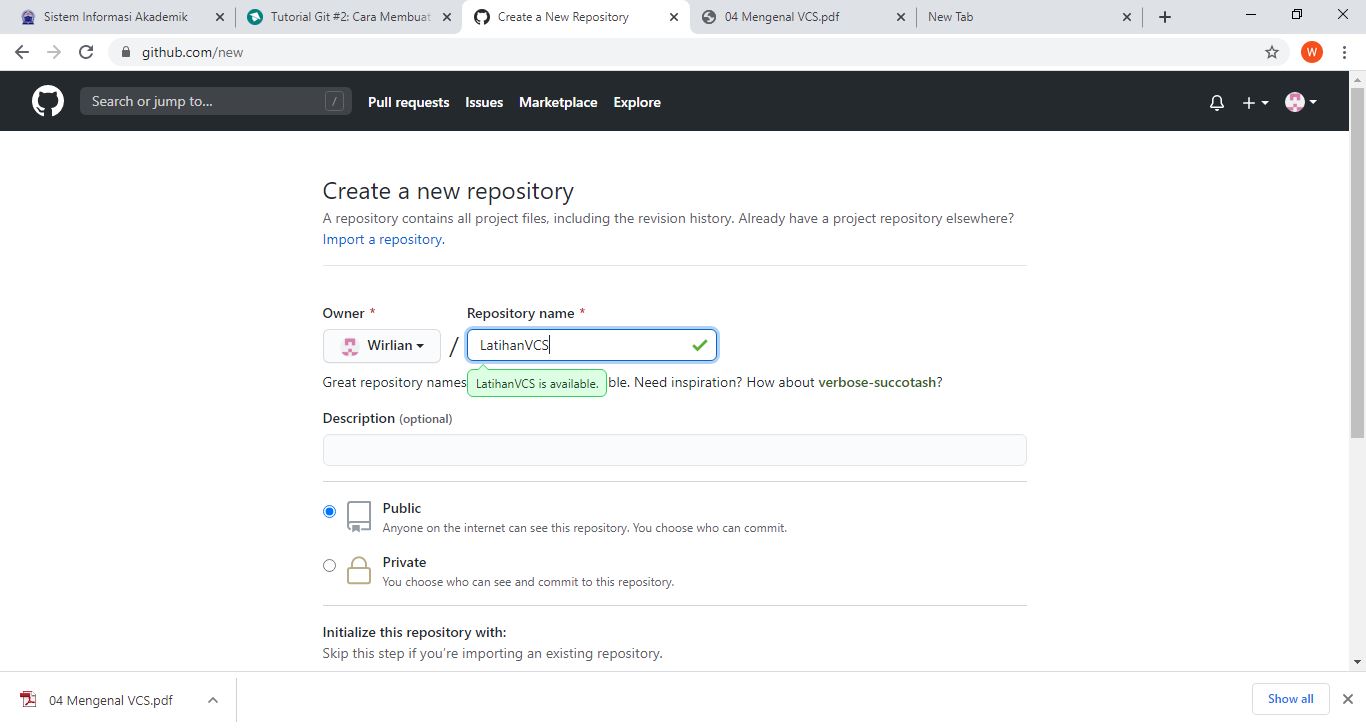Bookmark this page using the star icon
This screenshot has height=728, width=1366.
click(1270, 51)
